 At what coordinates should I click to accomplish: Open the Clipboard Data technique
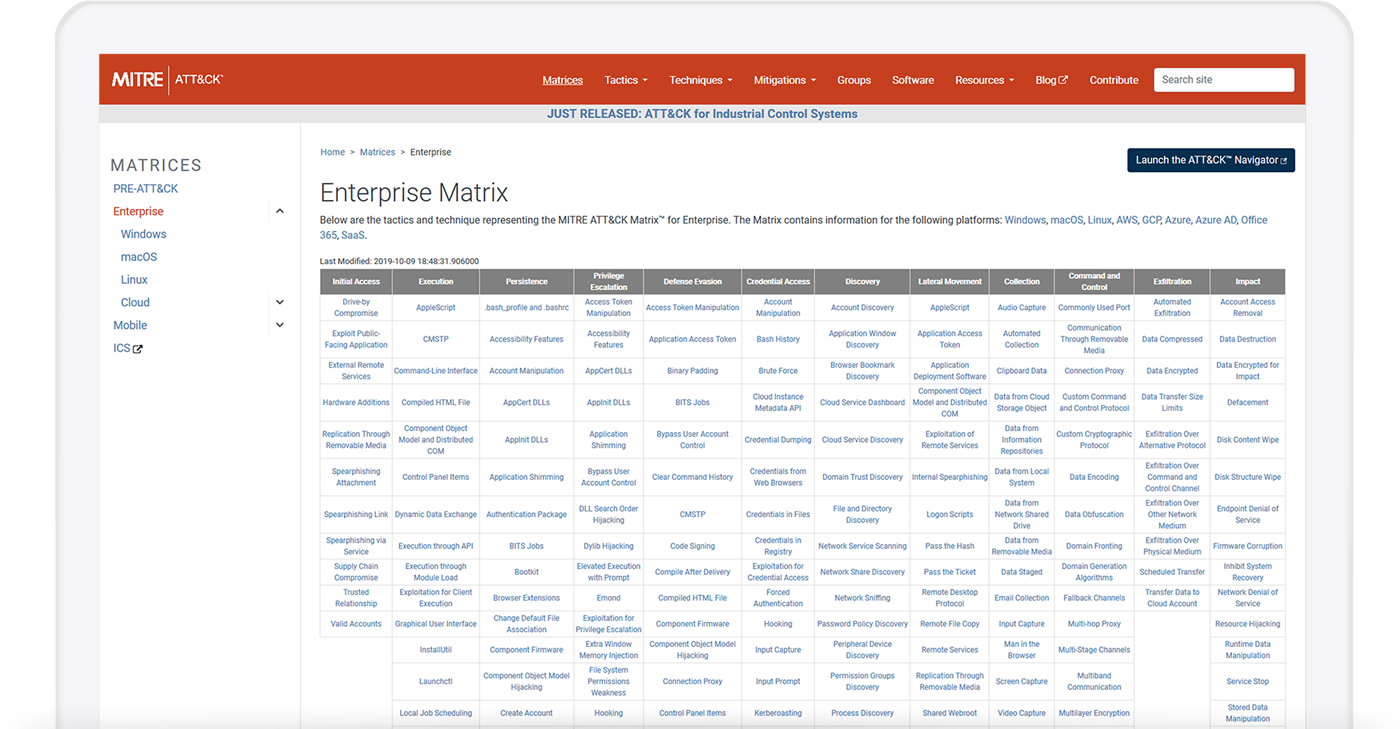[1022, 371]
